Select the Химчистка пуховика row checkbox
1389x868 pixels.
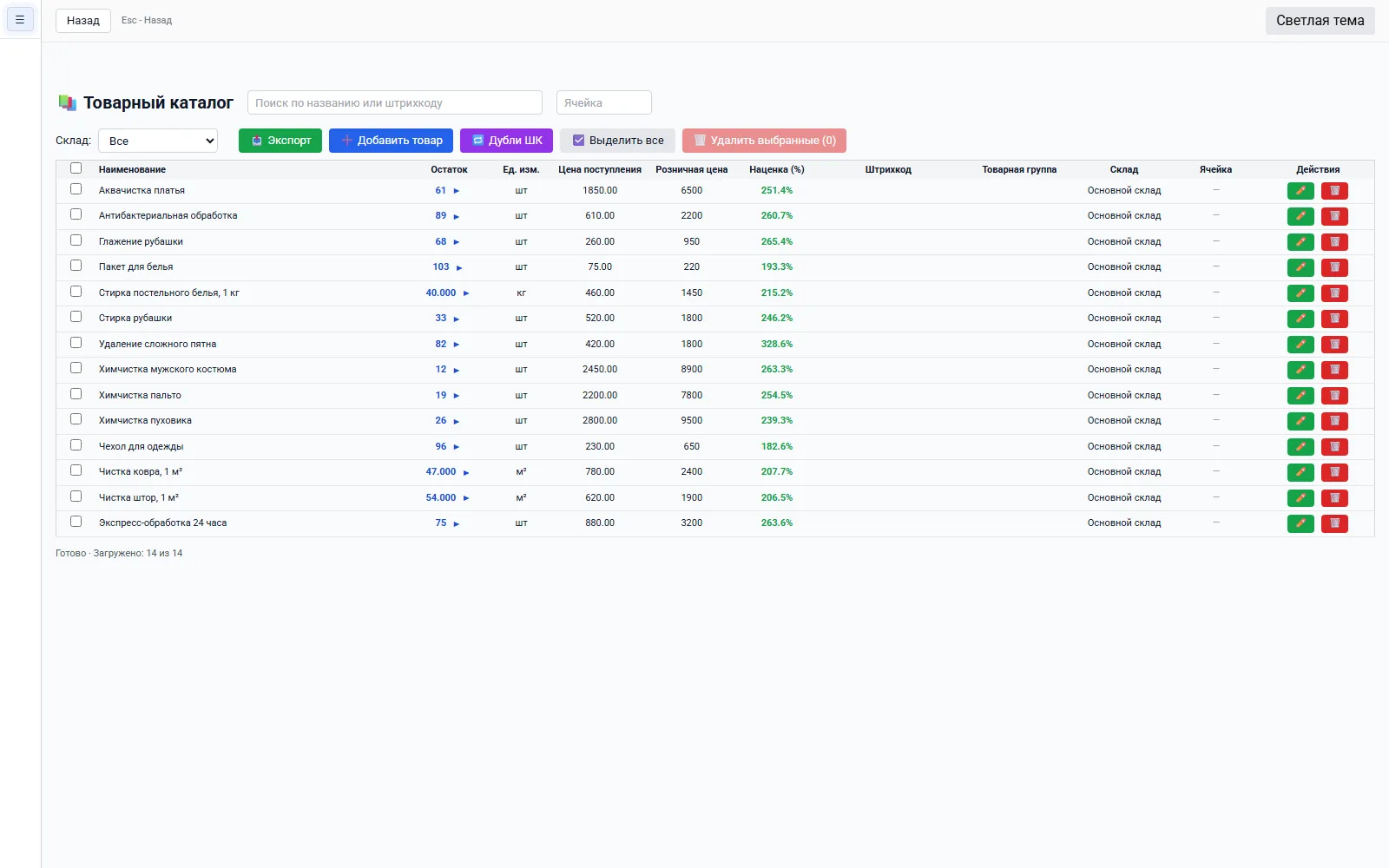pos(76,419)
